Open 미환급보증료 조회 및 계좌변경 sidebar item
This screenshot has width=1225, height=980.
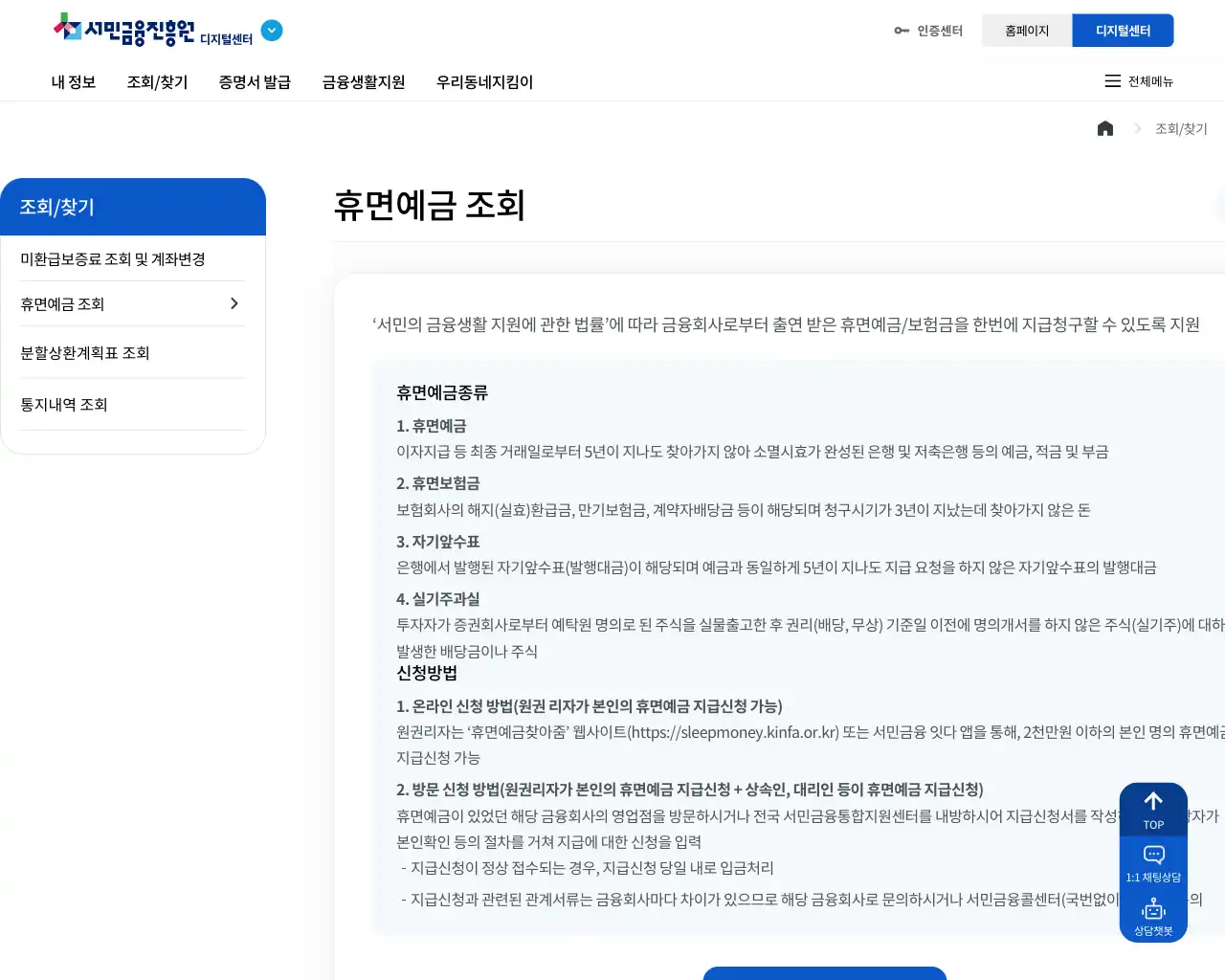click(113, 259)
